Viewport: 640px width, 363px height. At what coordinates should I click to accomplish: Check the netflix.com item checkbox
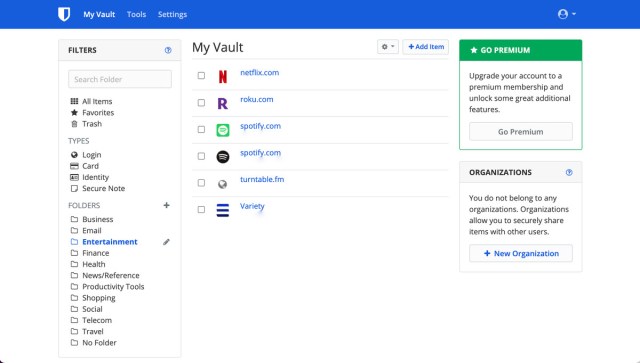click(201, 76)
